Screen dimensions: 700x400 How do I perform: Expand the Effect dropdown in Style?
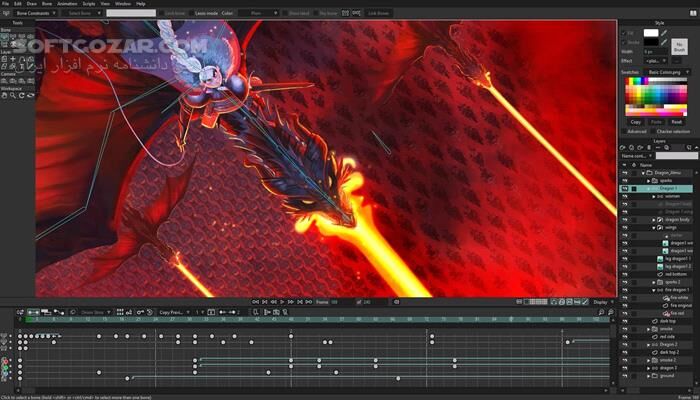click(x=668, y=61)
